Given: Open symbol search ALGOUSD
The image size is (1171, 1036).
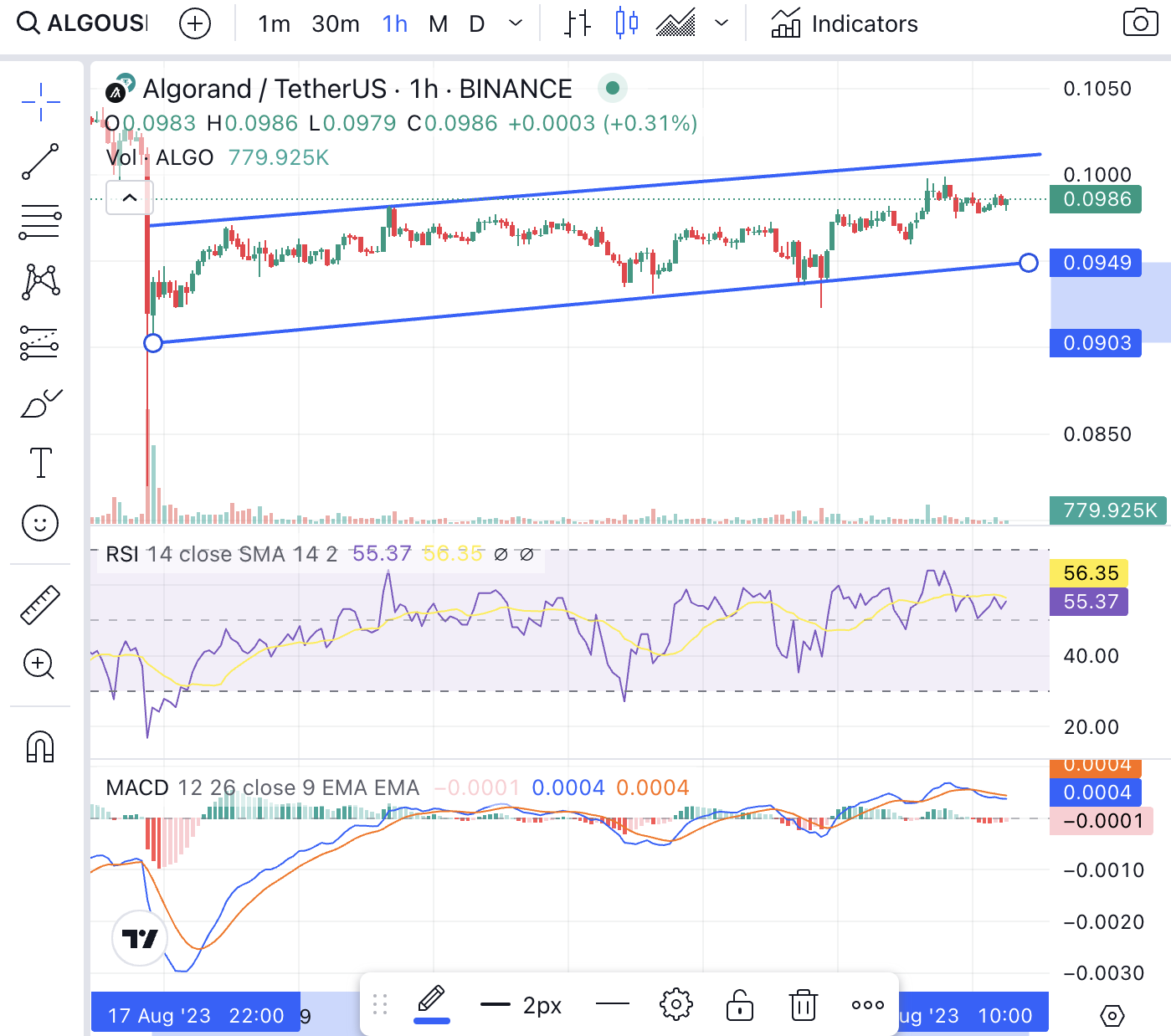Looking at the screenshot, I should pyautogui.click(x=82, y=23).
